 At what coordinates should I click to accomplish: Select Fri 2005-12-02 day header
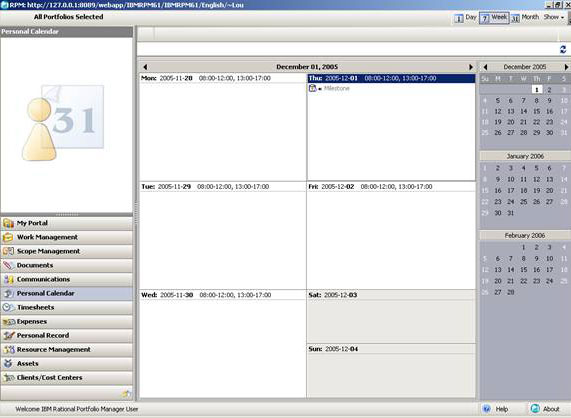coord(391,187)
